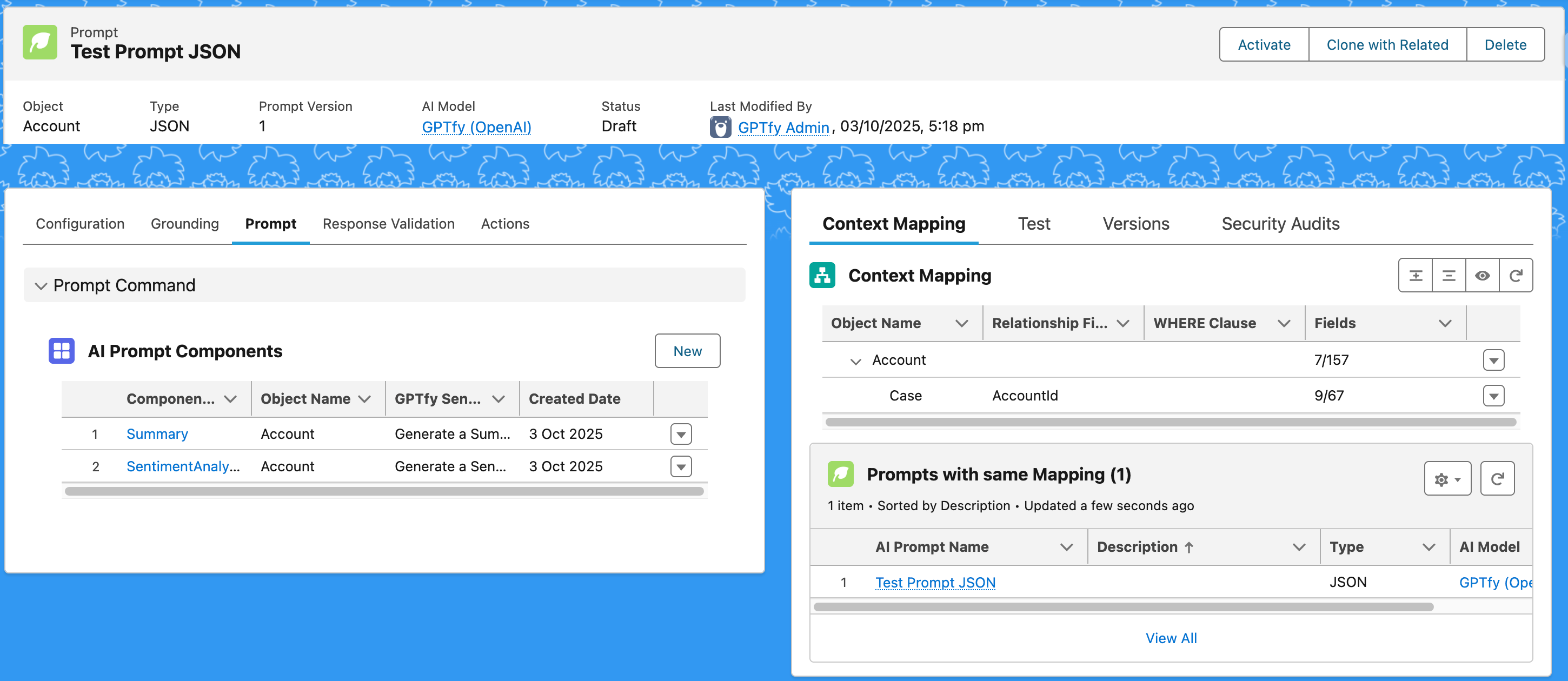
Task: Click the green Prompt leaf icon in header
Action: [x=40, y=43]
